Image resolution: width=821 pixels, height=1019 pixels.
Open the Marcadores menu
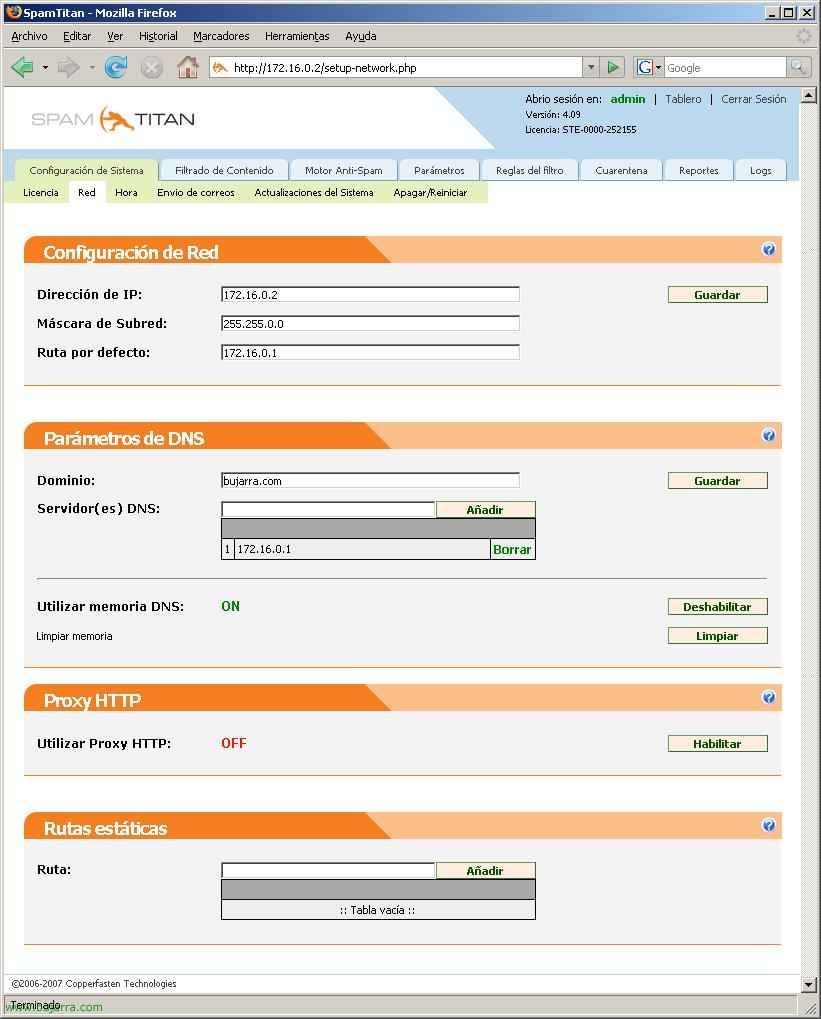(x=221, y=36)
